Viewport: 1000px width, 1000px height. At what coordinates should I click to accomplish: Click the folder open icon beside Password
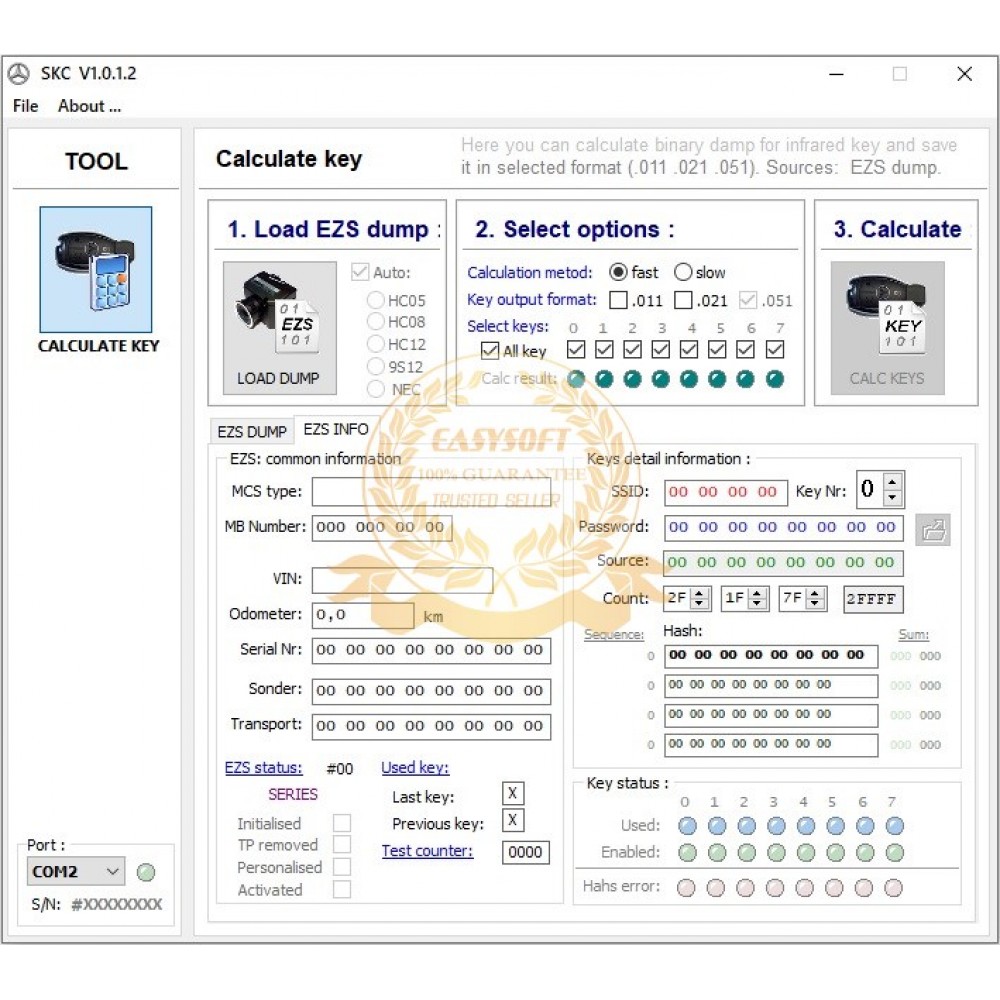933,530
